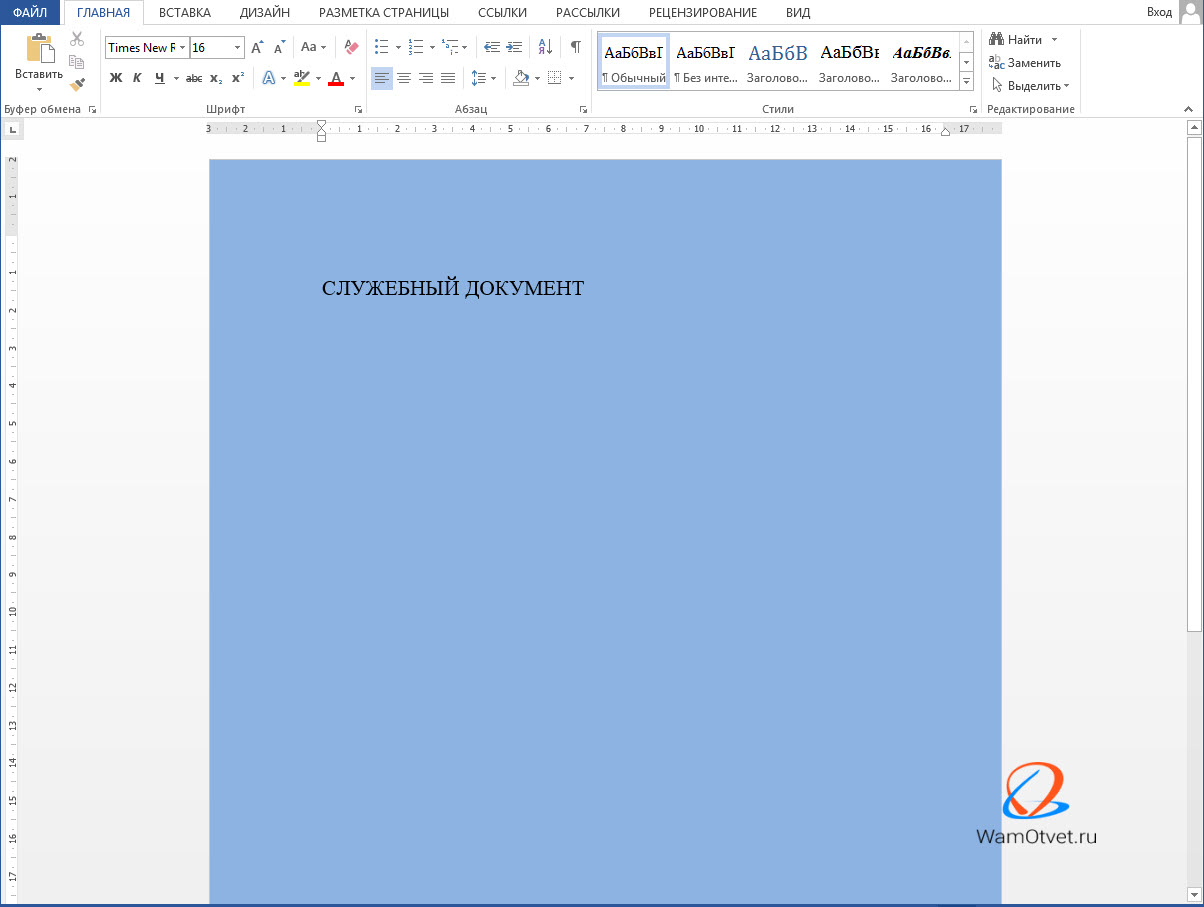Screen dimensions: 1204x907
Task: Sort text with the A-Я sort icon
Action: pyautogui.click(x=545, y=47)
